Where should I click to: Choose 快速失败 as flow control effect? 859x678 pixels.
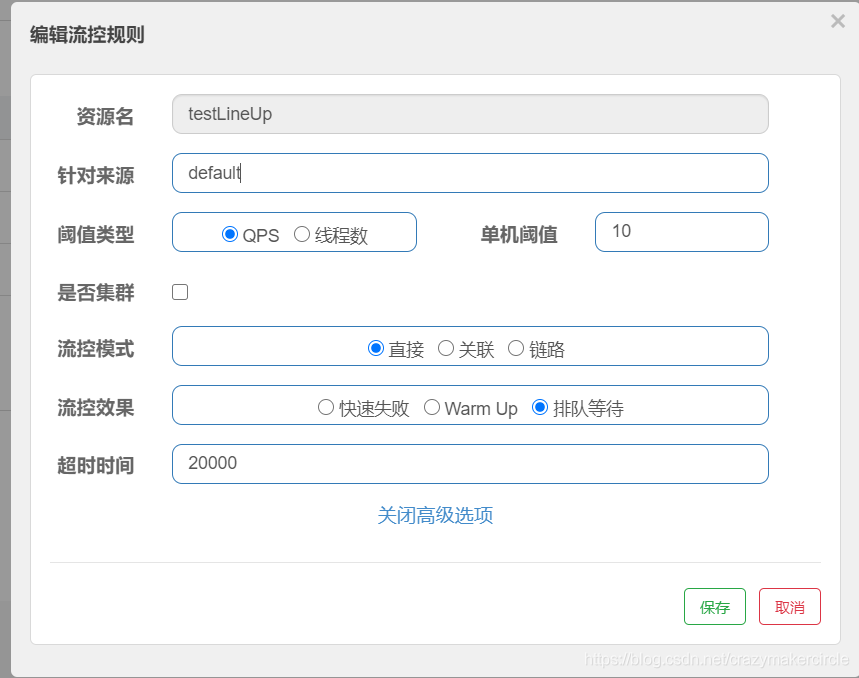click(x=326, y=407)
